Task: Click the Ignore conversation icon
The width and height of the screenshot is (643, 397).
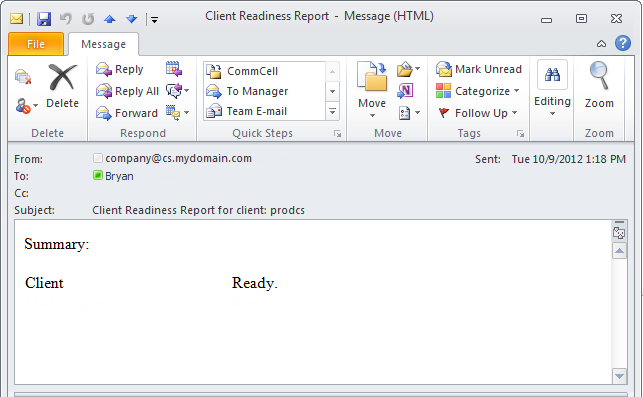Action: pos(23,77)
